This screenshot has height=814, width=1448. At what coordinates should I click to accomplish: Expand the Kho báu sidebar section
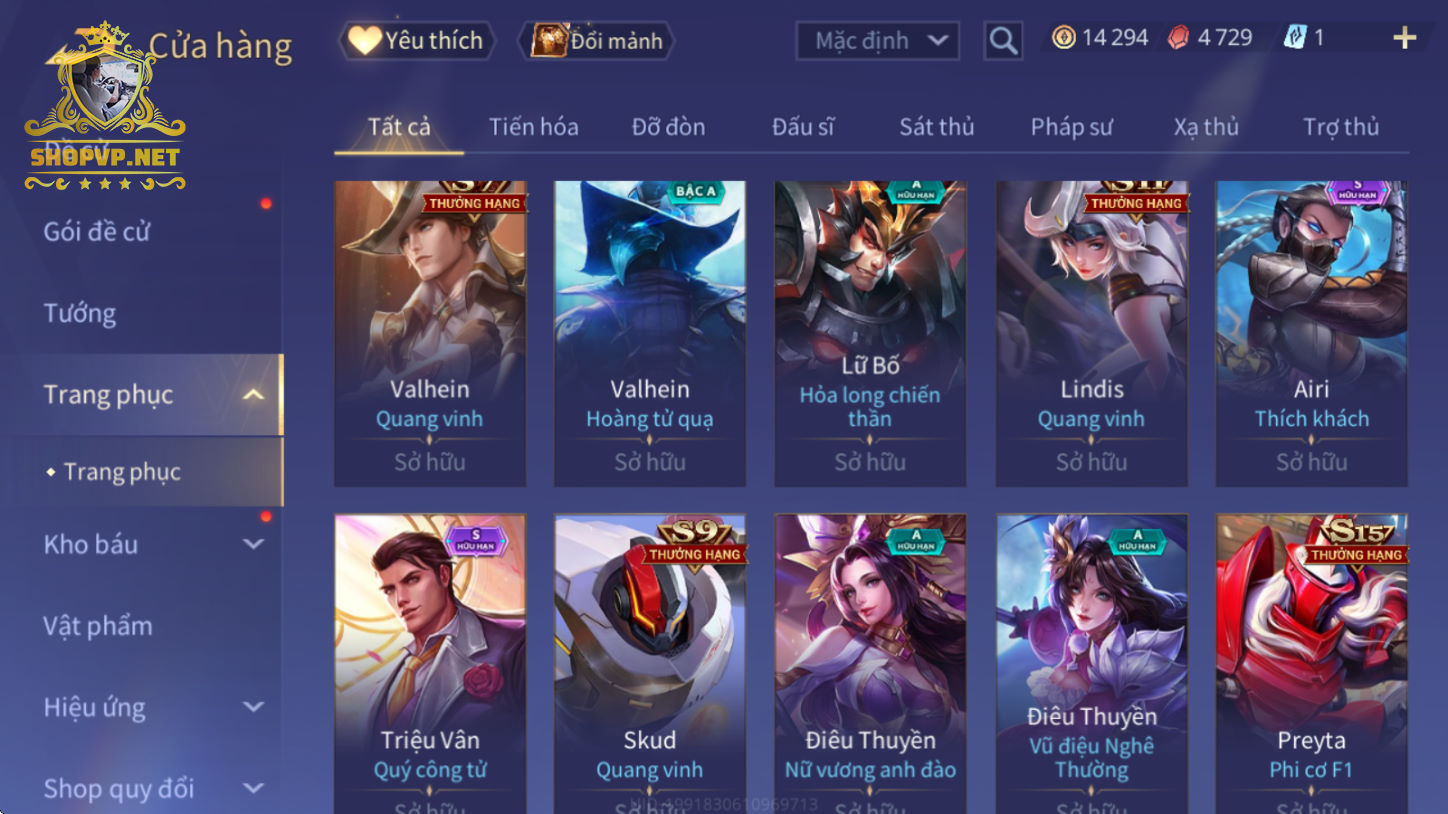[254, 544]
